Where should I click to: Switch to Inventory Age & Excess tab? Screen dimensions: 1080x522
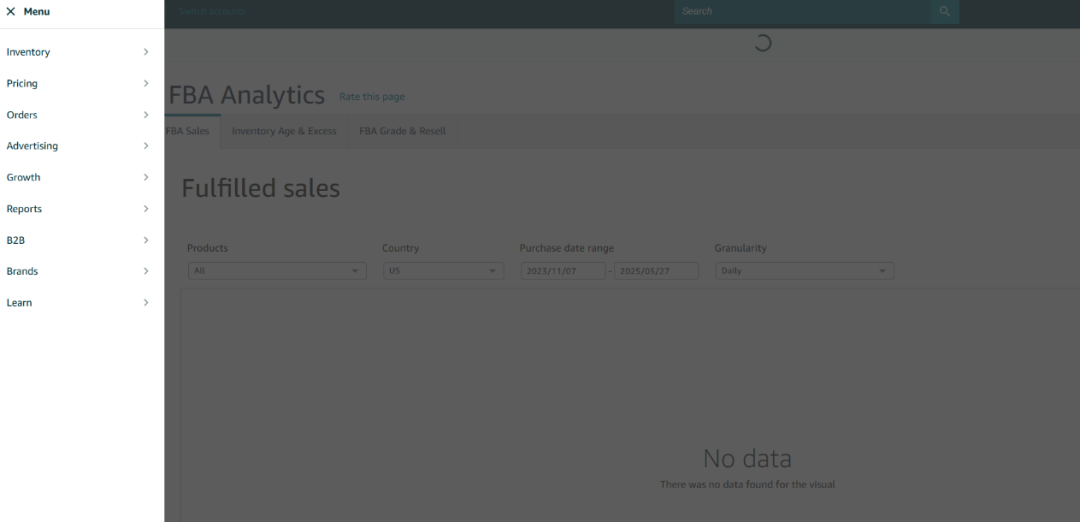(284, 131)
